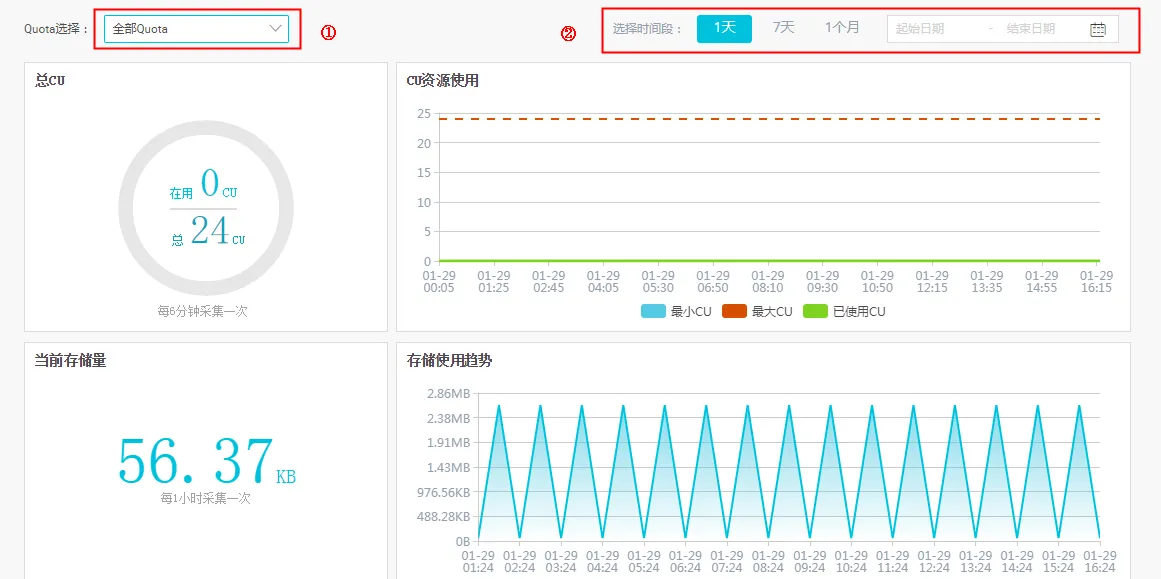The height and width of the screenshot is (579, 1161).
Task: Click the 01-29 01:24 axis label
Action: [x=478, y=561]
